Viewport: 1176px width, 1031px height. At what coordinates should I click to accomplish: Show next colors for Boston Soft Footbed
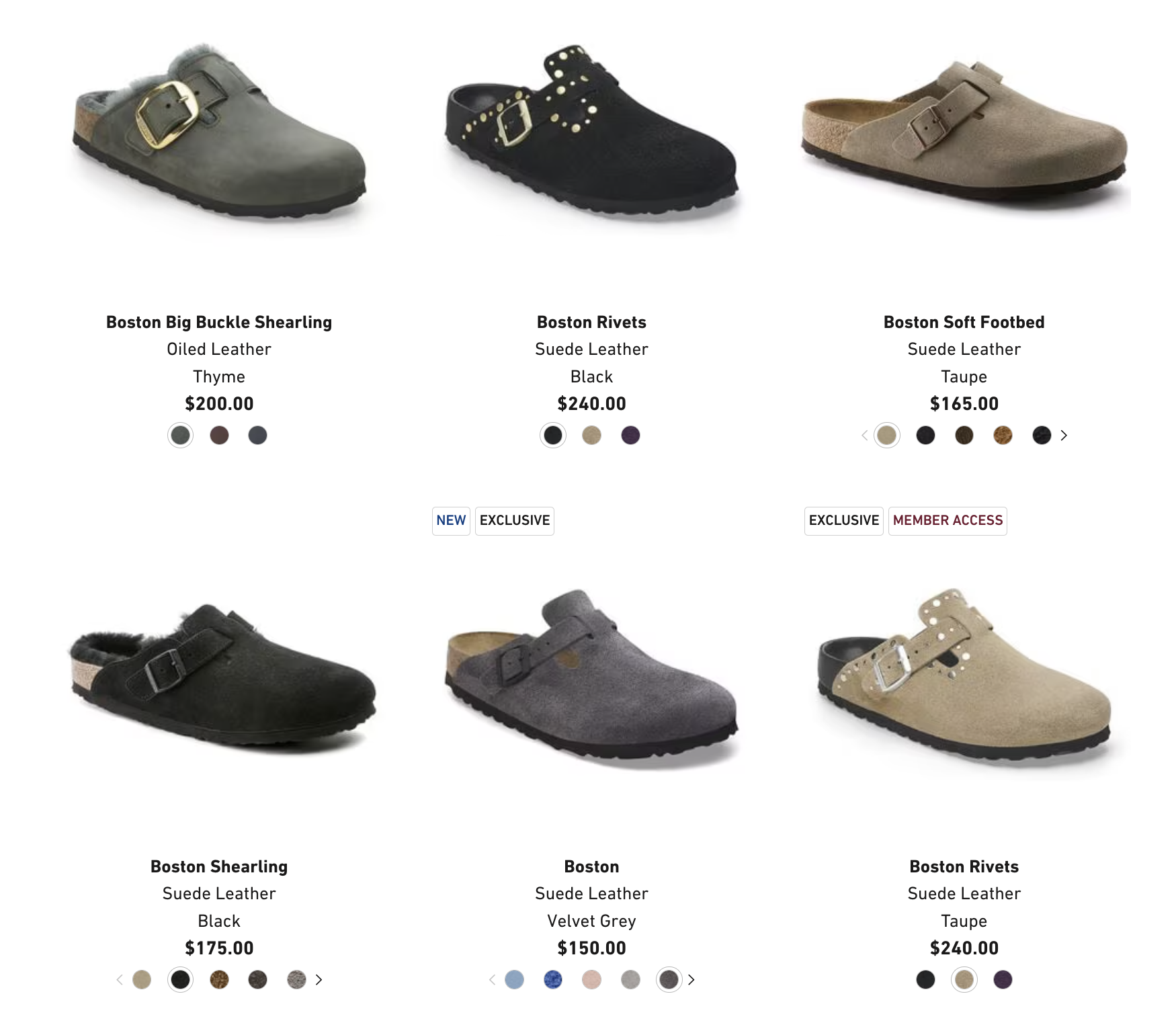(1064, 436)
